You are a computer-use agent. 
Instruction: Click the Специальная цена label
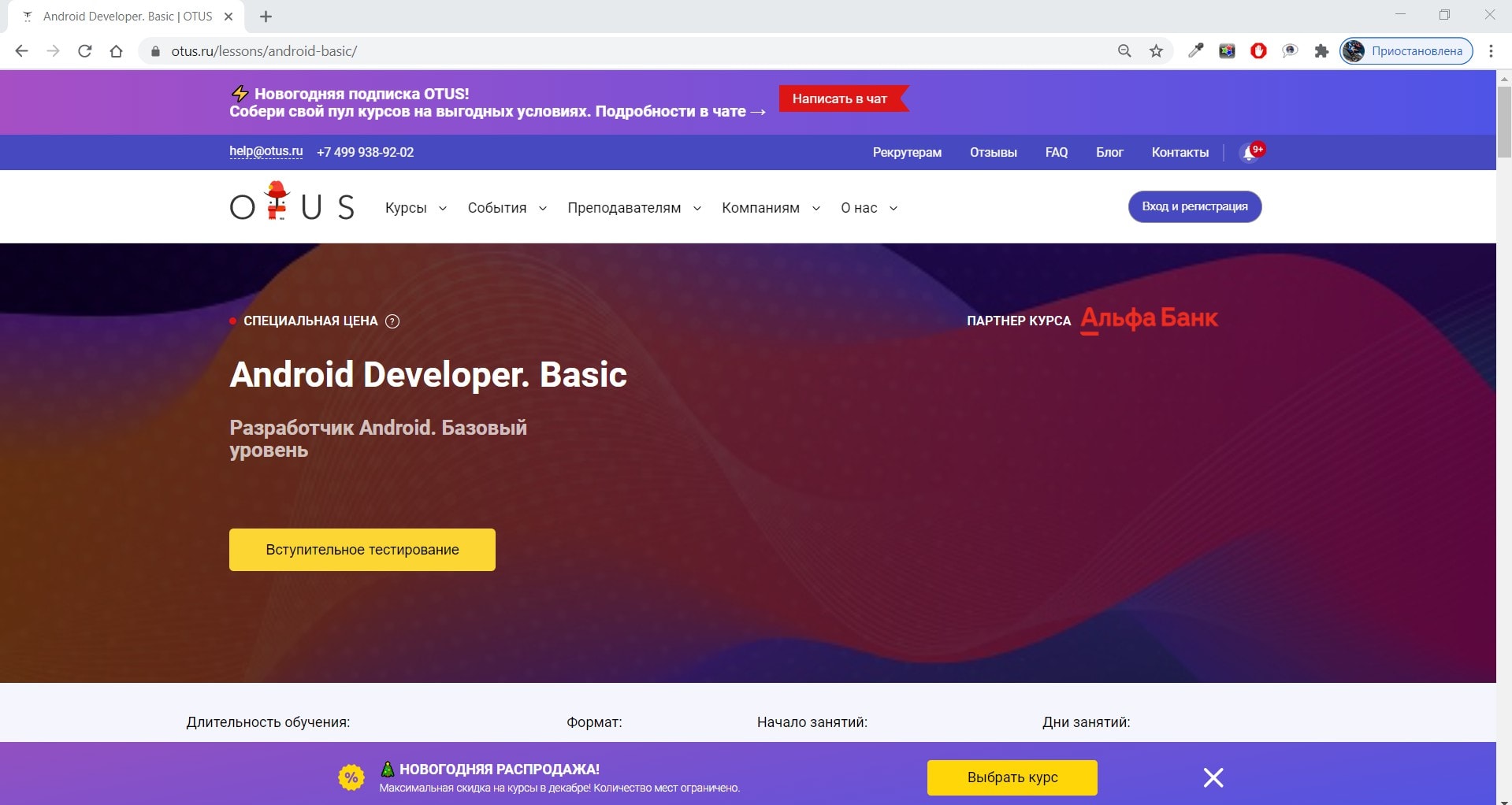tap(310, 321)
